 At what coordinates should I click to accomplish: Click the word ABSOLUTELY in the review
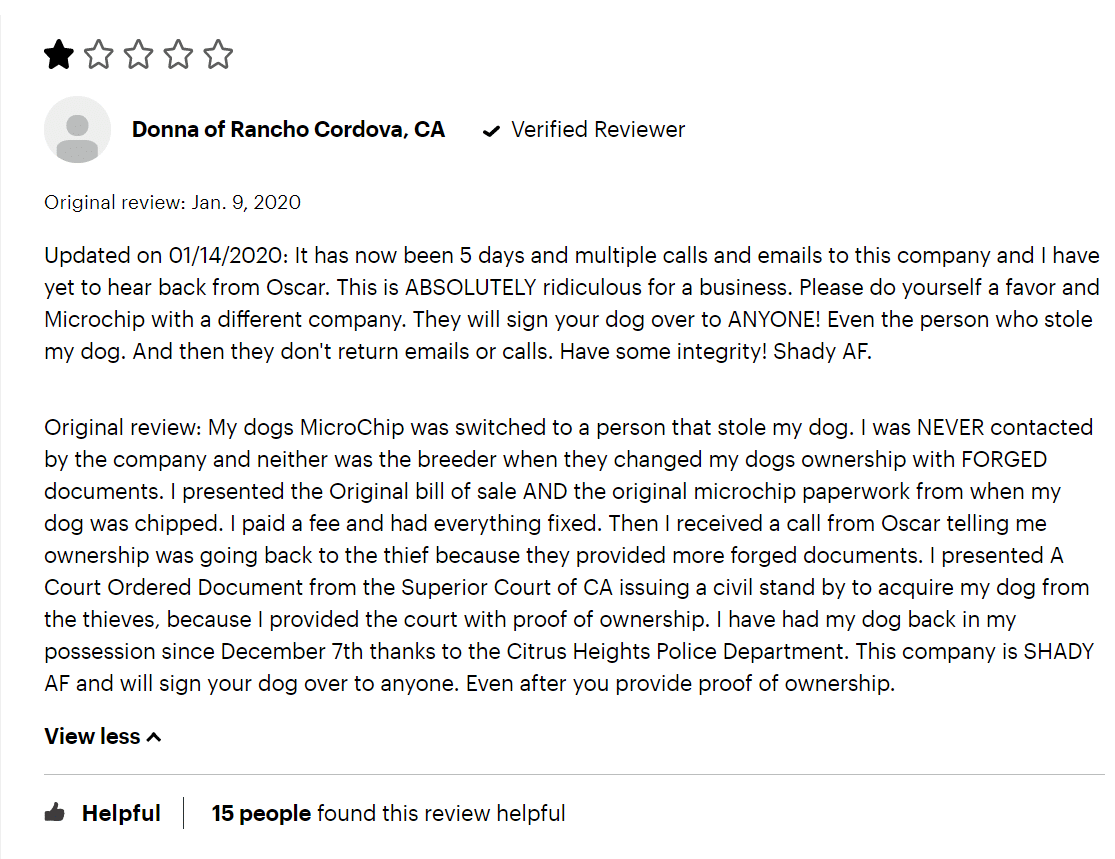(471, 287)
